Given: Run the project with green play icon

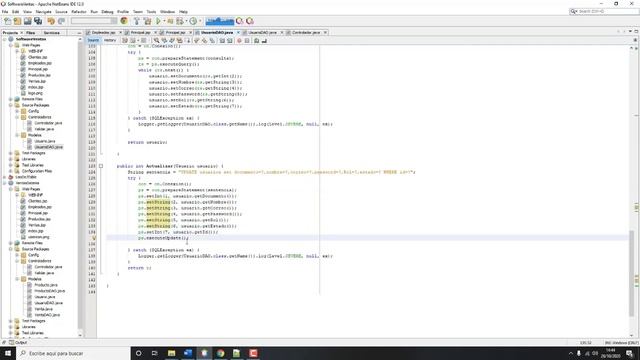Looking at the screenshot, I should coord(158,21).
